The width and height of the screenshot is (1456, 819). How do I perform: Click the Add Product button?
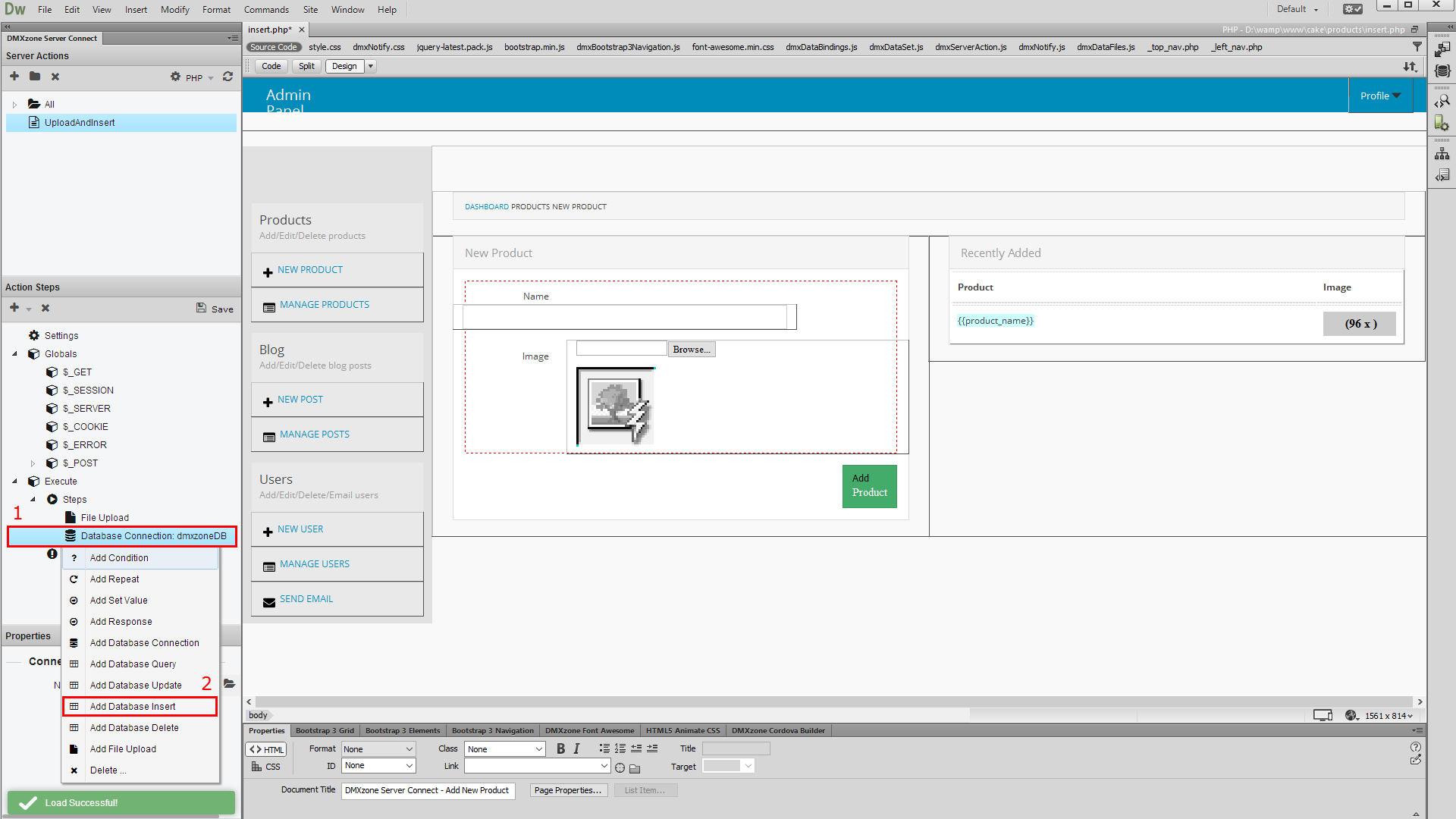(870, 485)
